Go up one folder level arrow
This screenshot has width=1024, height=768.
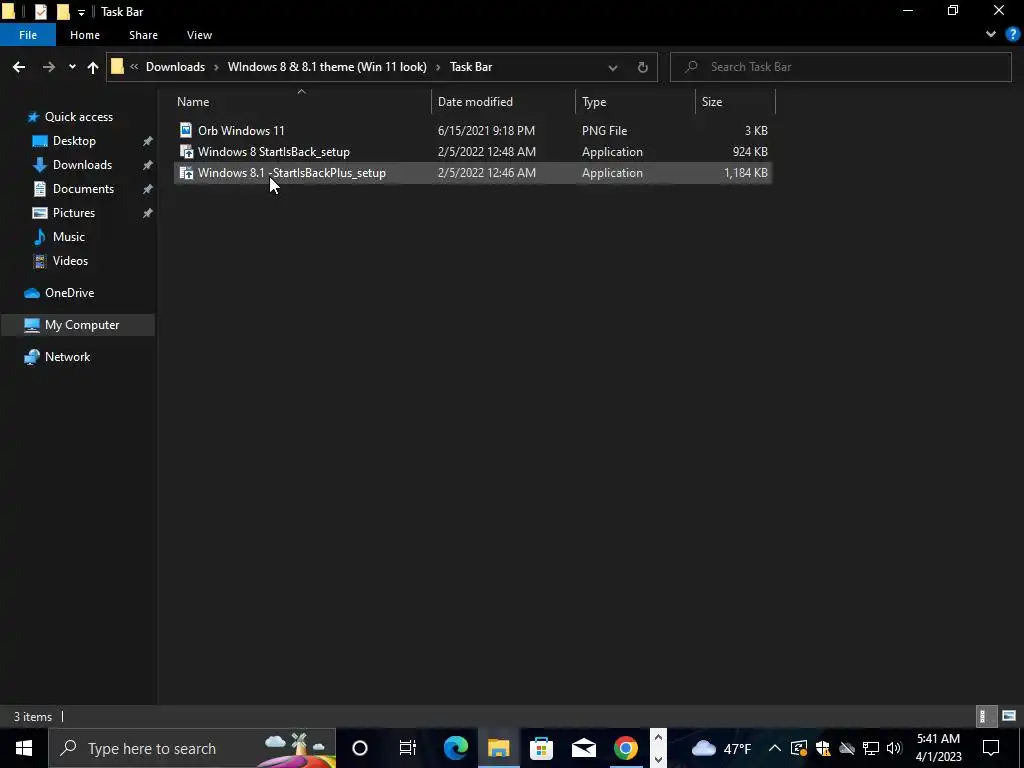[x=93, y=67]
